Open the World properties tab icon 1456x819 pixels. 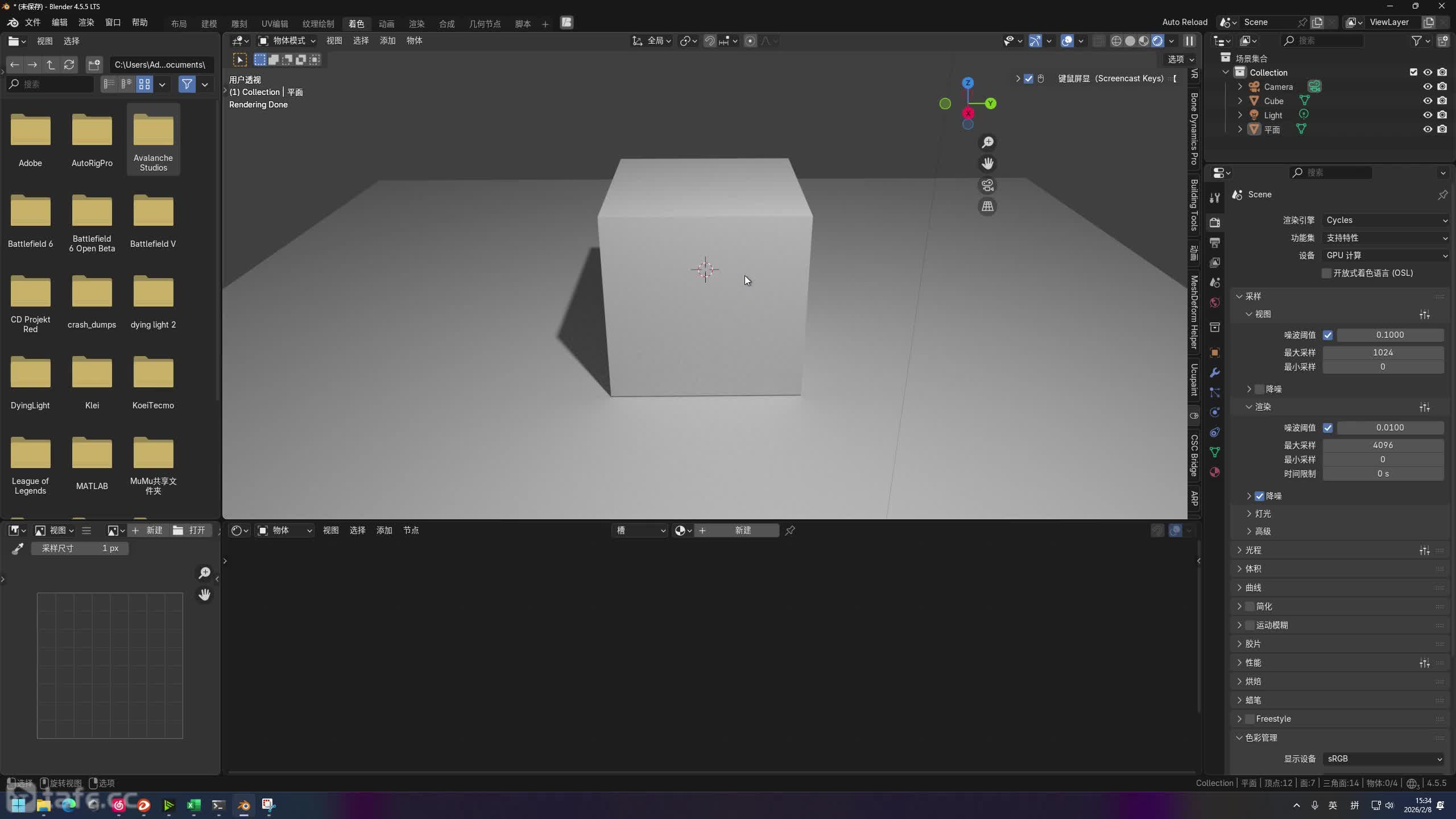(x=1215, y=303)
